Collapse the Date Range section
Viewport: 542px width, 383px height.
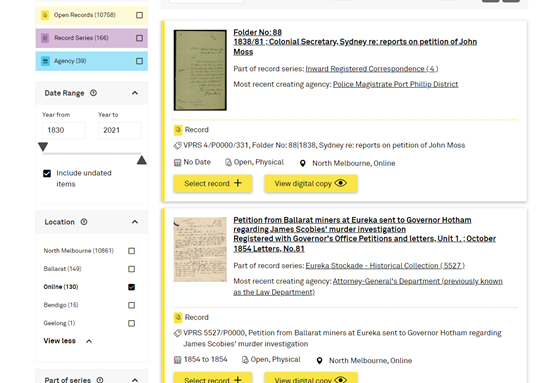(x=135, y=93)
